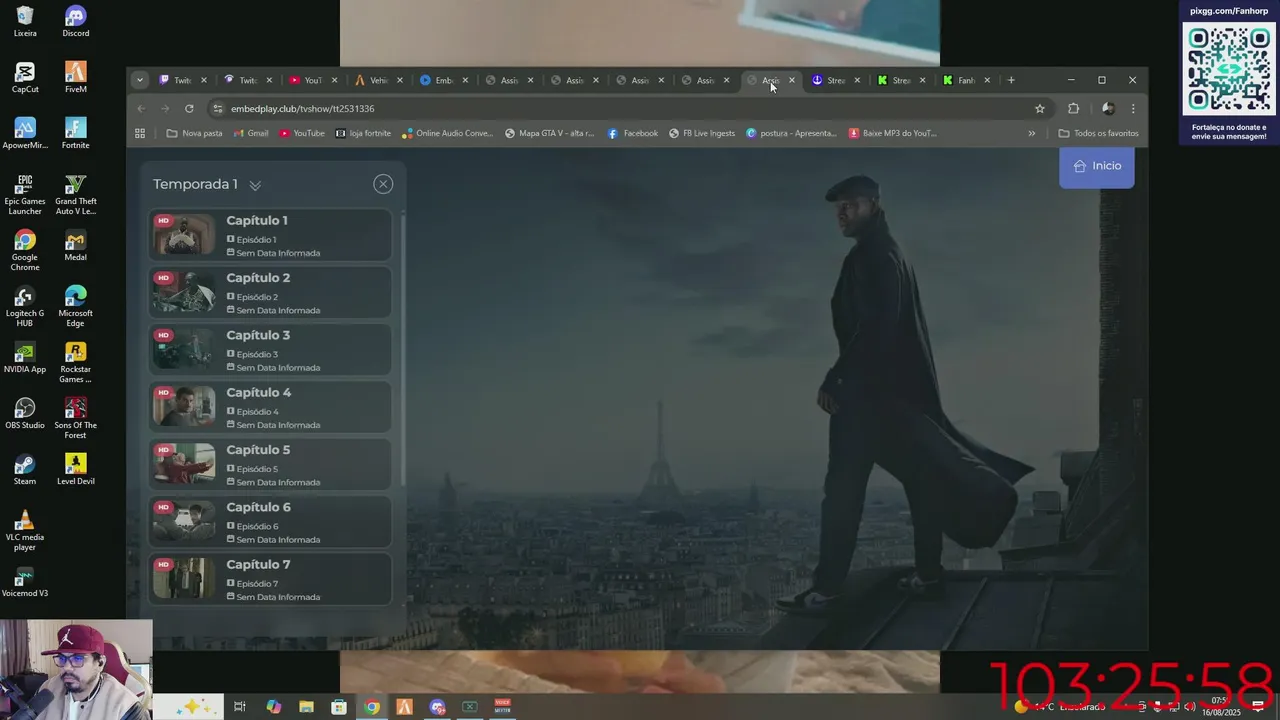Open the OBS Studio desktop shortcut
The width and height of the screenshot is (1280, 720).
25,413
